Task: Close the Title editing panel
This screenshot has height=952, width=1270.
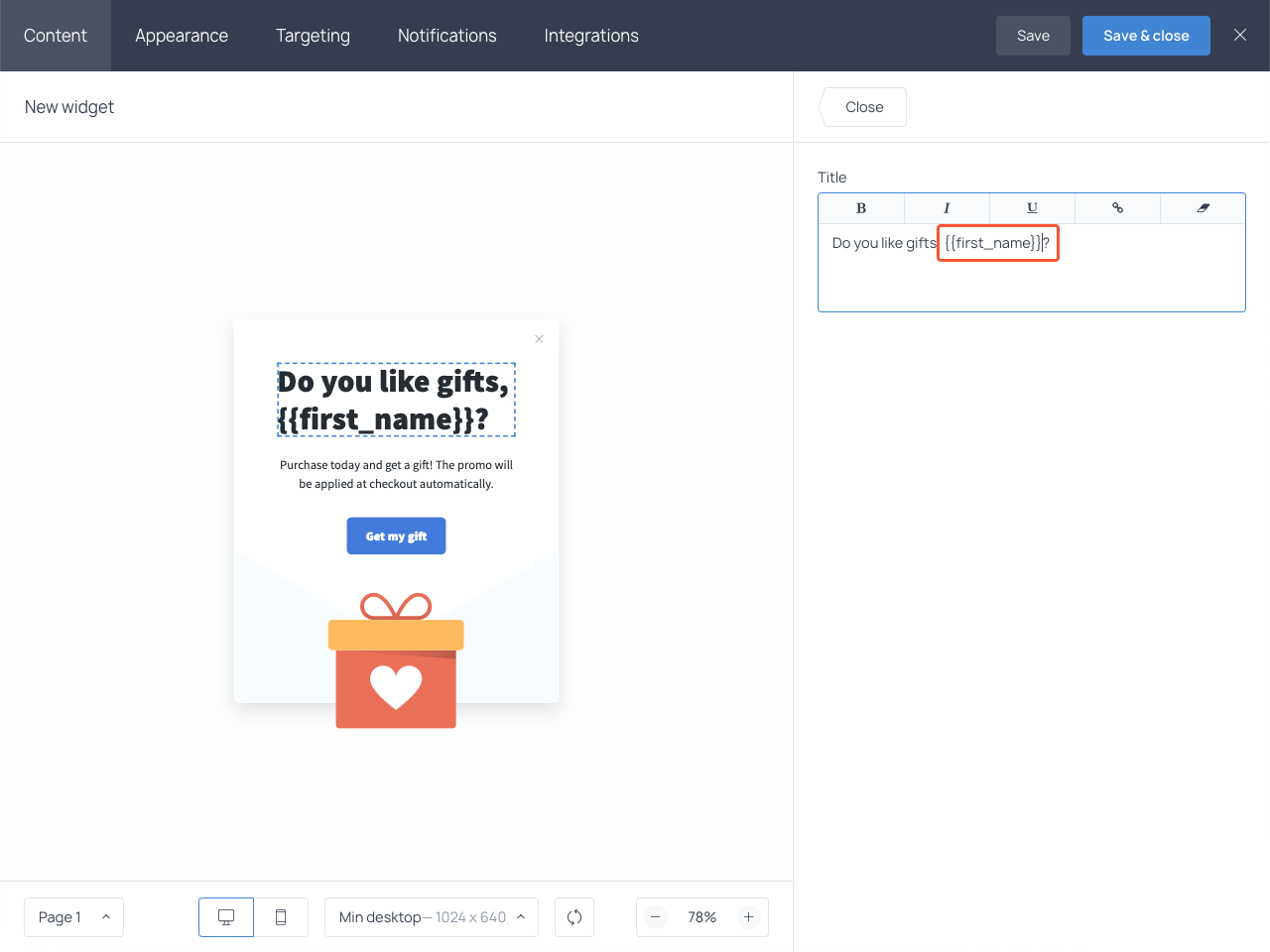Action: pyautogui.click(x=862, y=106)
